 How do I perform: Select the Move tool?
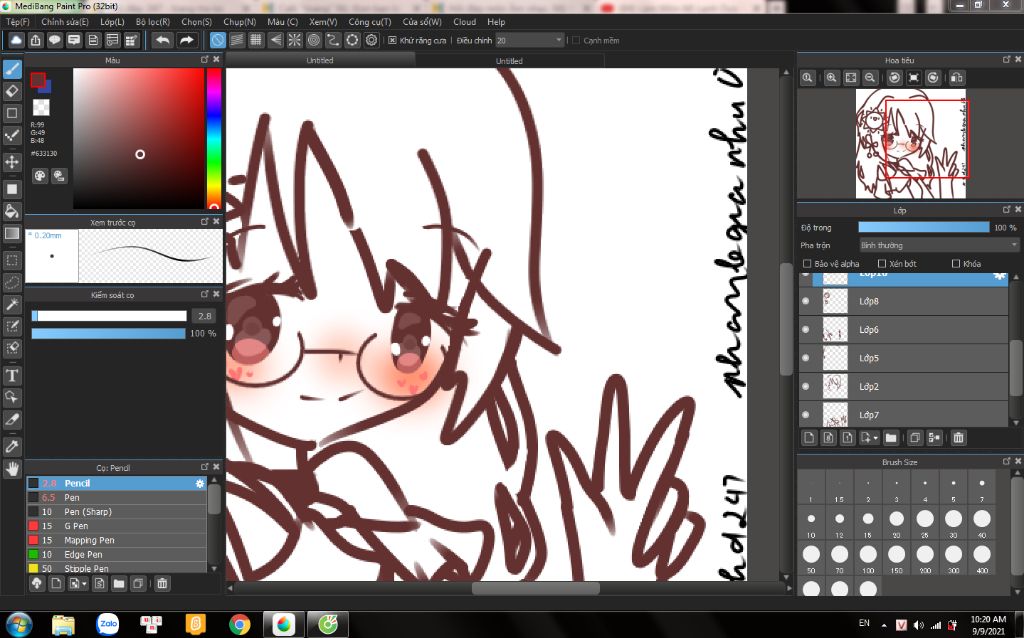(x=12, y=162)
